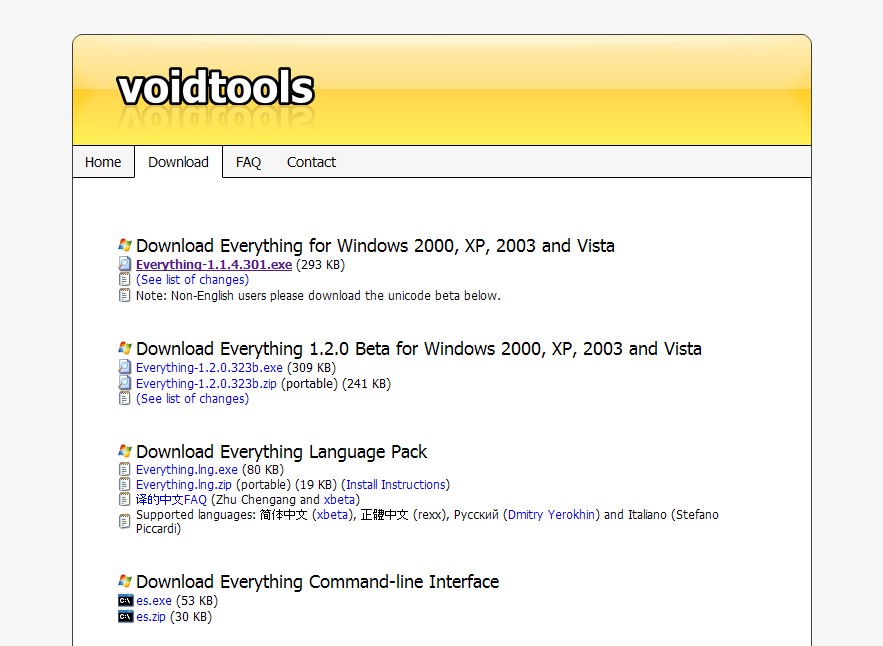Viewport: 883px width, 646px height.
Task: Click Windows flag icon beside 1.2.0 Beta heading
Action: [124, 348]
